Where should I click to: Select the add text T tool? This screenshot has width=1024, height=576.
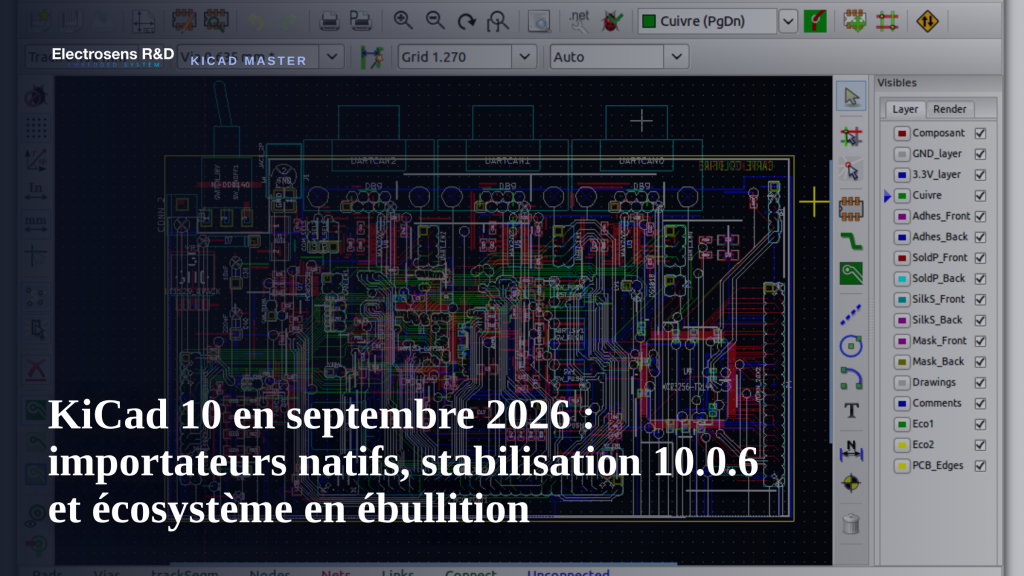tap(851, 411)
